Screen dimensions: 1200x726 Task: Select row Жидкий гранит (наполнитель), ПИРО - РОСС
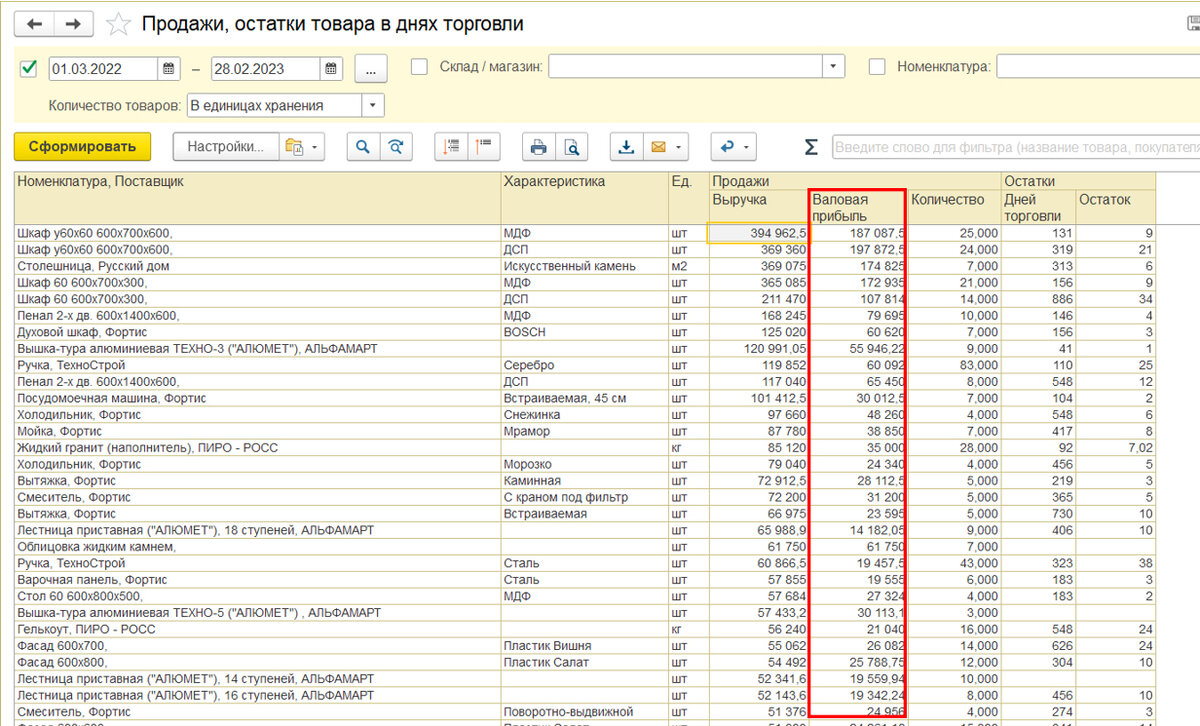pos(585,447)
